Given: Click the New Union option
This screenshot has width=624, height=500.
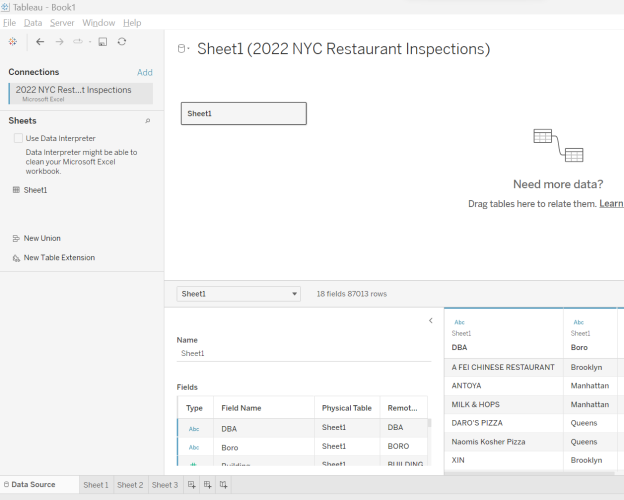Looking at the screenshot, I should click(x=42, y=238).
